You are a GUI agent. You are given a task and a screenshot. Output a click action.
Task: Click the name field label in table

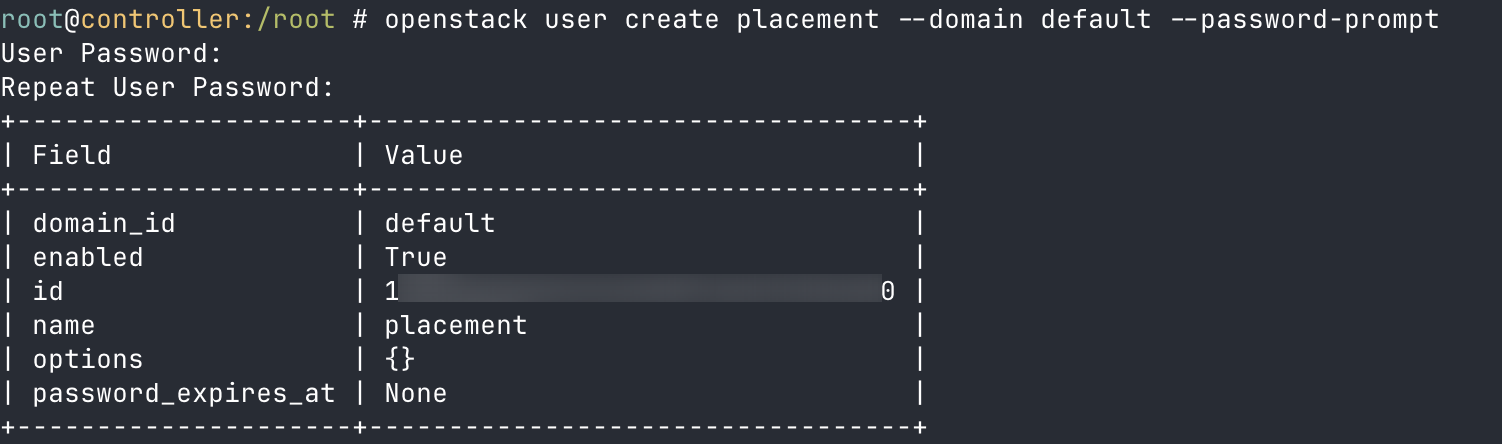pos(64,325)
